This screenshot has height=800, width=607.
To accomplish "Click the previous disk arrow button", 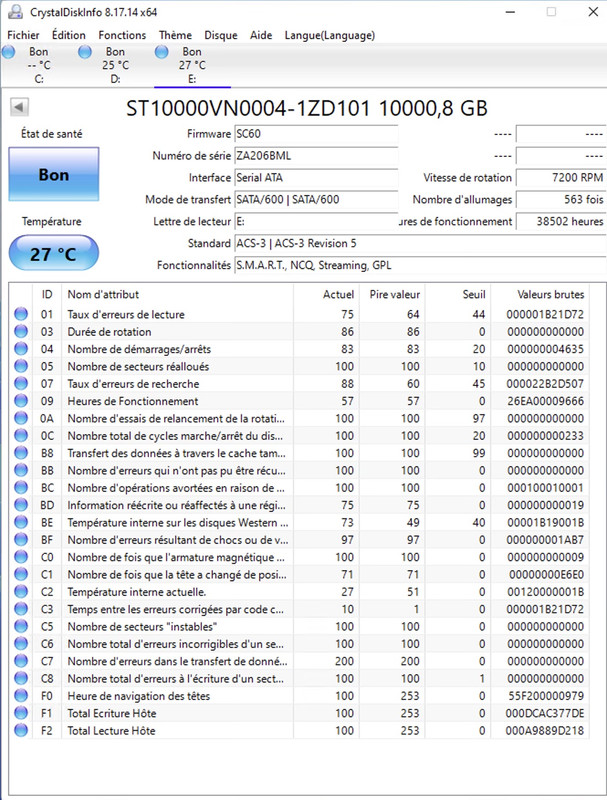I will pos(19,108).
